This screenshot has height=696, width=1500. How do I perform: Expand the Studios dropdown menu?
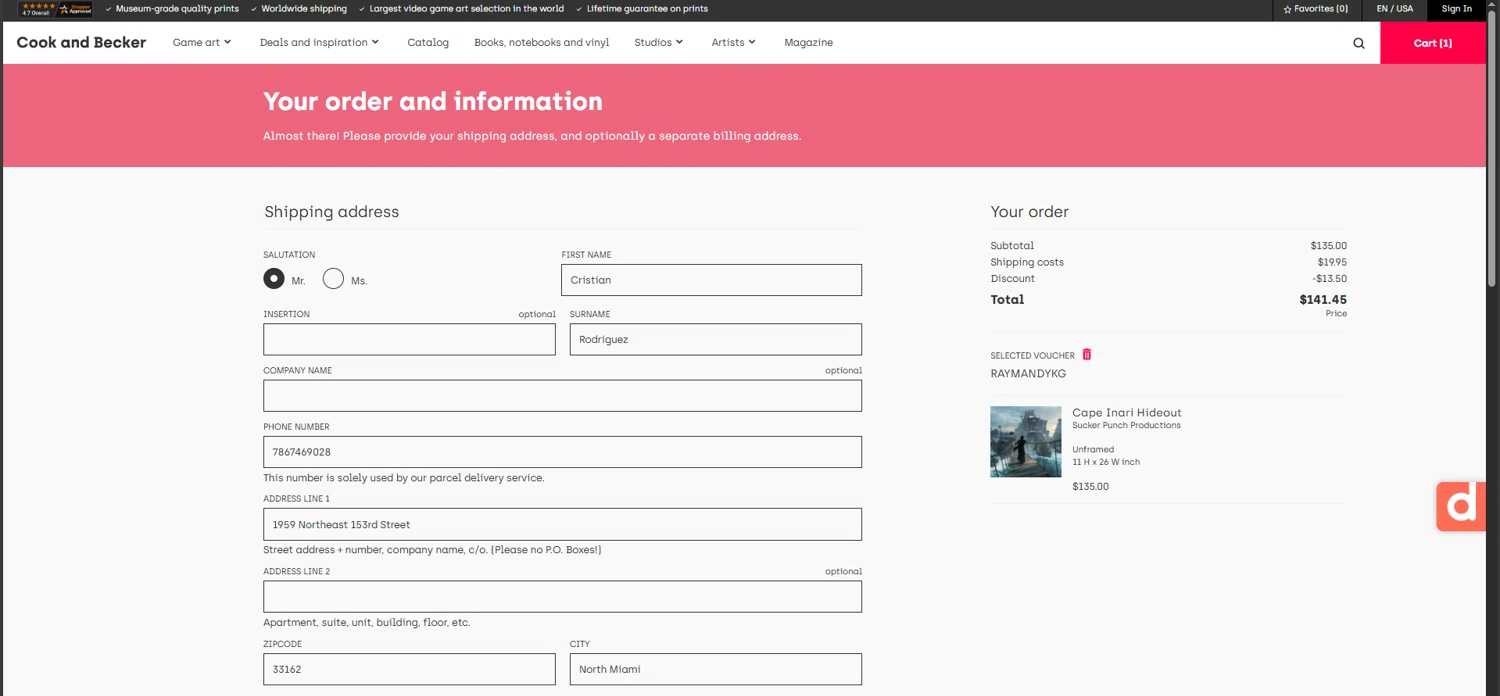tap(658, 43)
